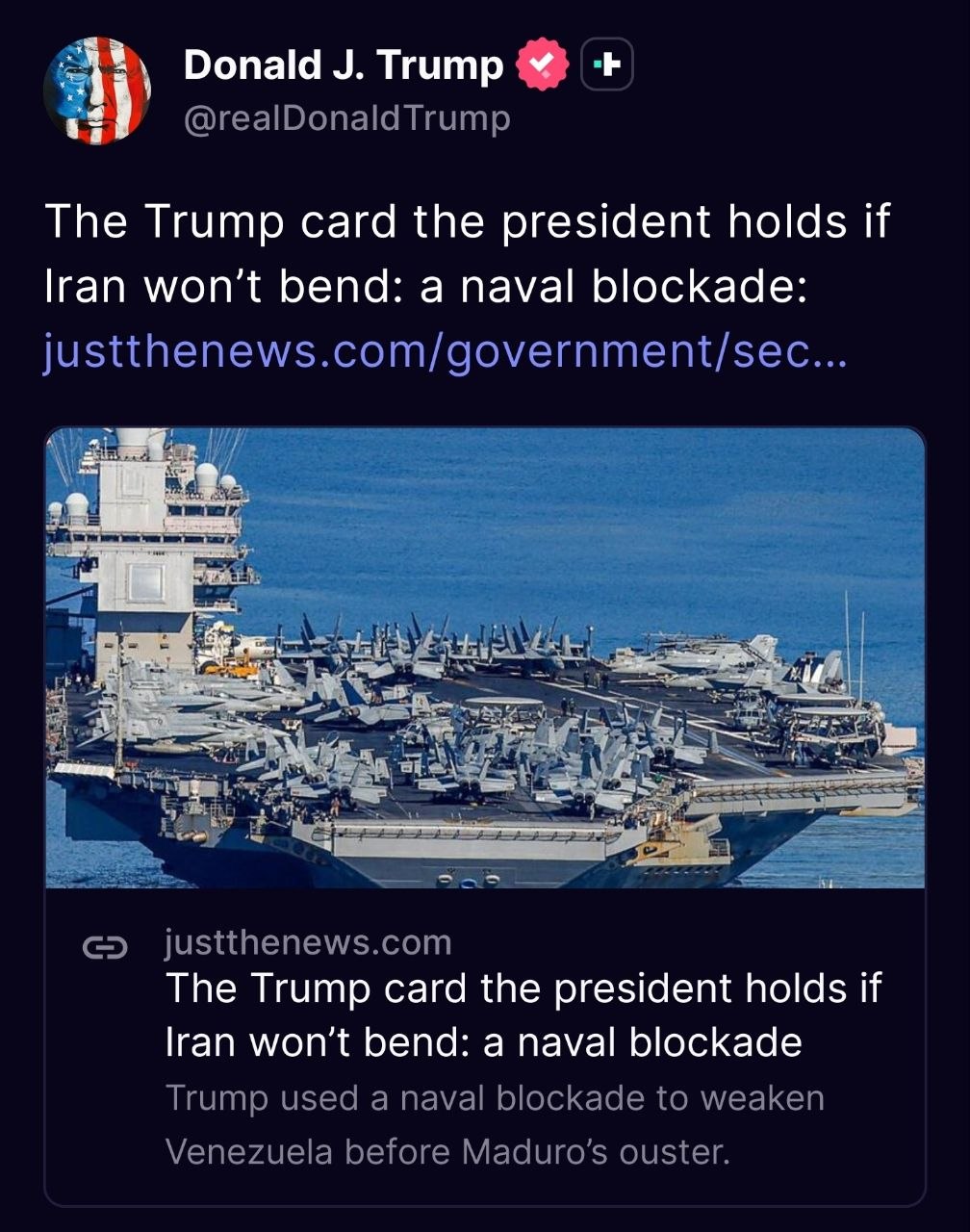This screenshot has height=1232, width=970.
Task: Select the 'Iran won't bend: a naval blockade' card line
Action: (x=483, y=1042)
